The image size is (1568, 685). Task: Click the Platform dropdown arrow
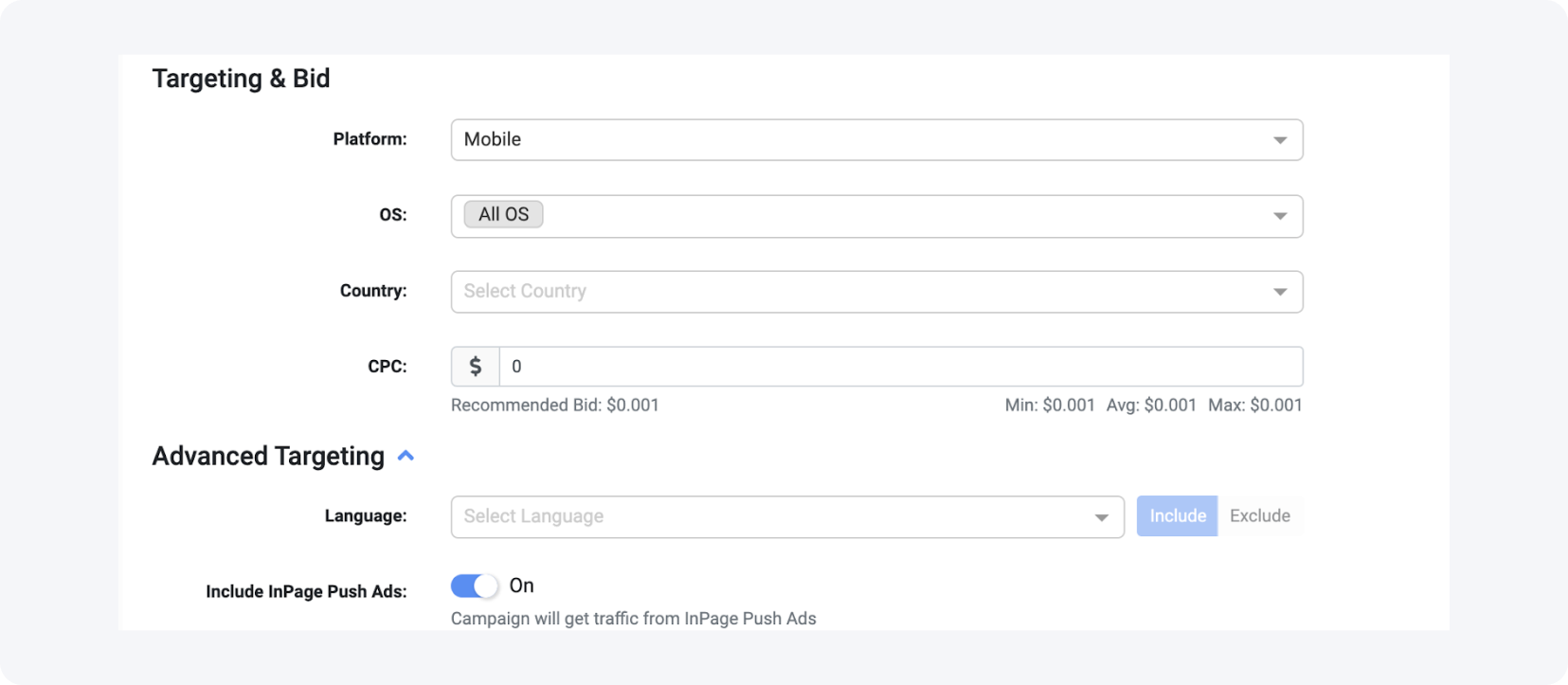[1280, 140]
